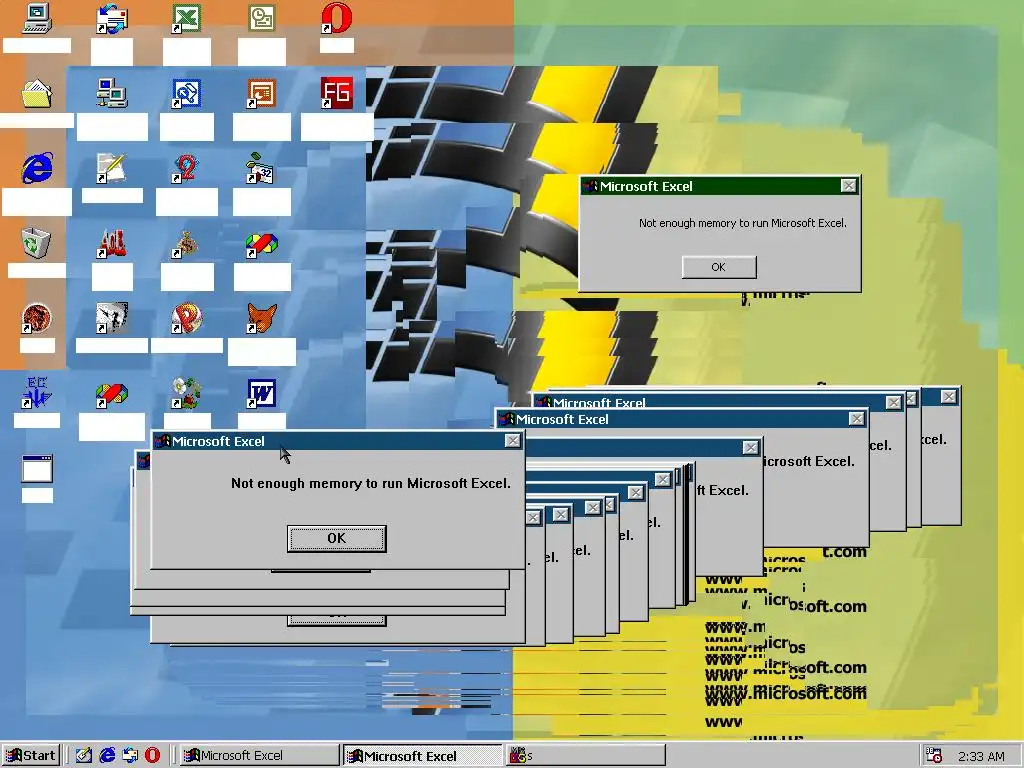The width and height of the screenshot is (1024, 768).
Task: Click the third taskbar button after Excel
Action: (x=586, y=756)
